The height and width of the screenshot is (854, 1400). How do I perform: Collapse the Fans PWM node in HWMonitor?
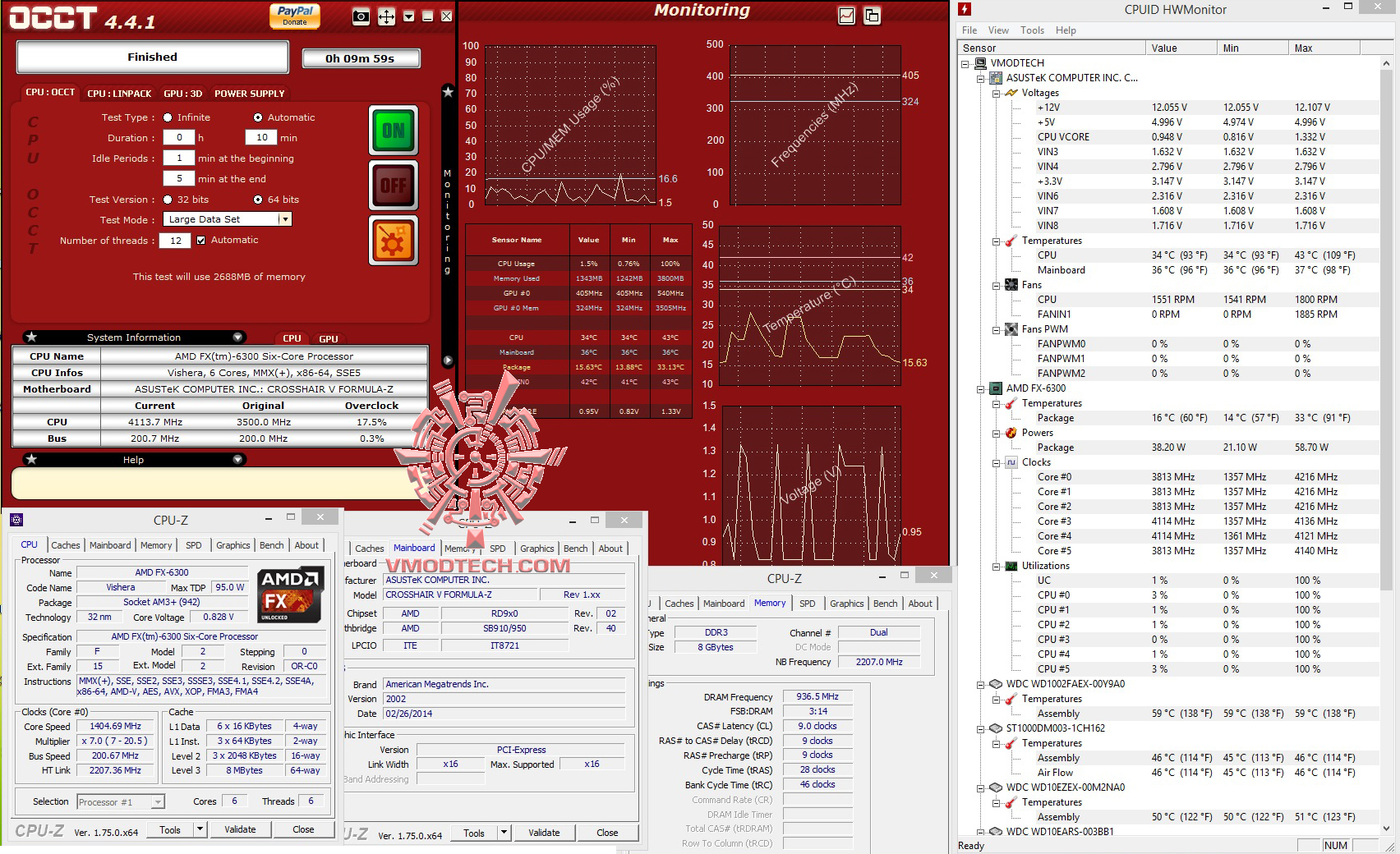coord(996,329)
